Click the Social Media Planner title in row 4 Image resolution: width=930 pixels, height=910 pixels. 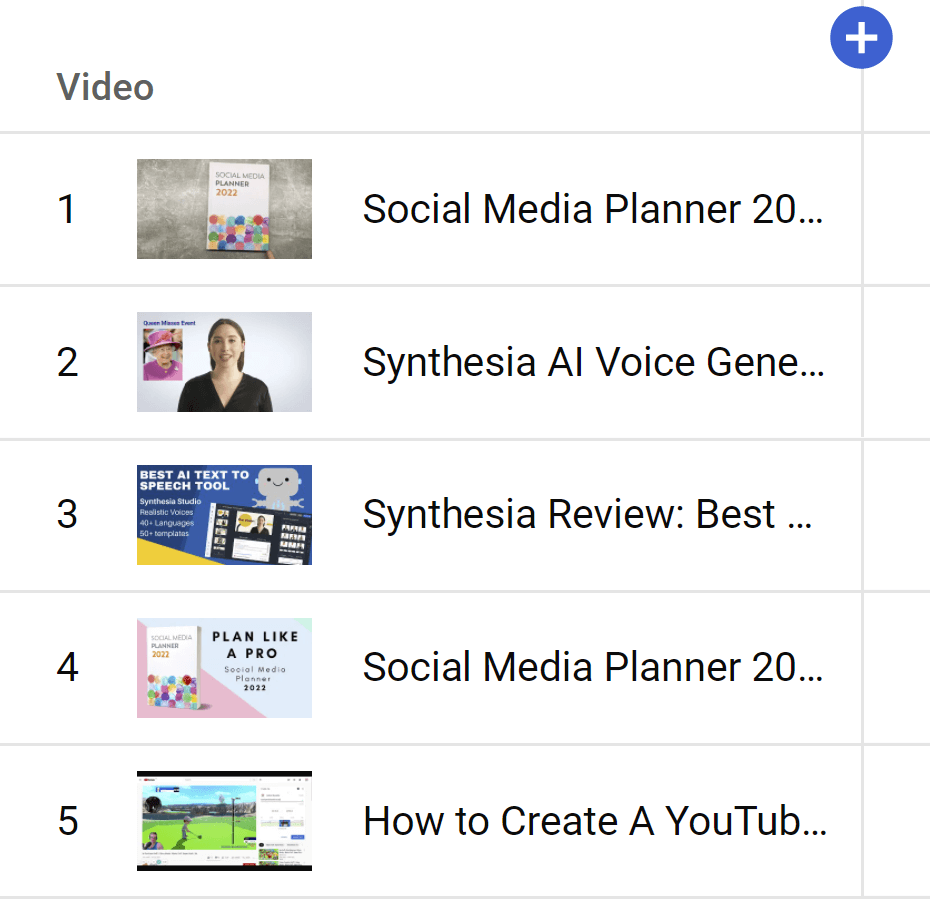pyautogui.click(x=594, y=667)
